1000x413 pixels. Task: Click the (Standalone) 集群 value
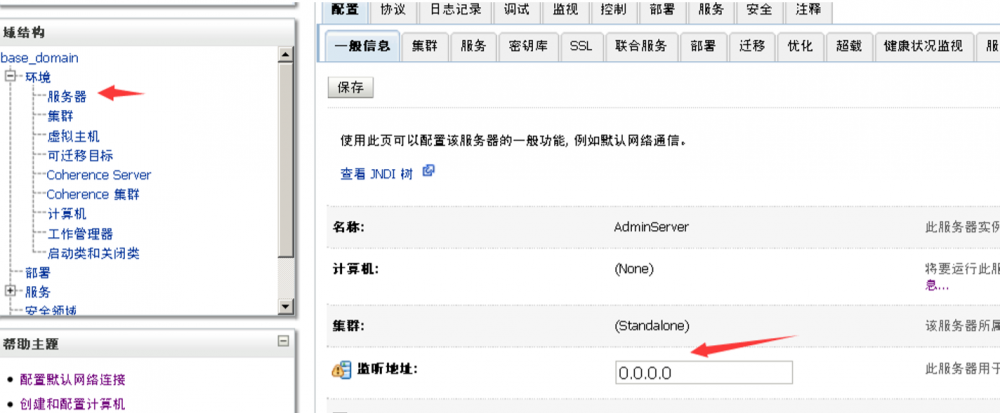[x=652, y=326]
